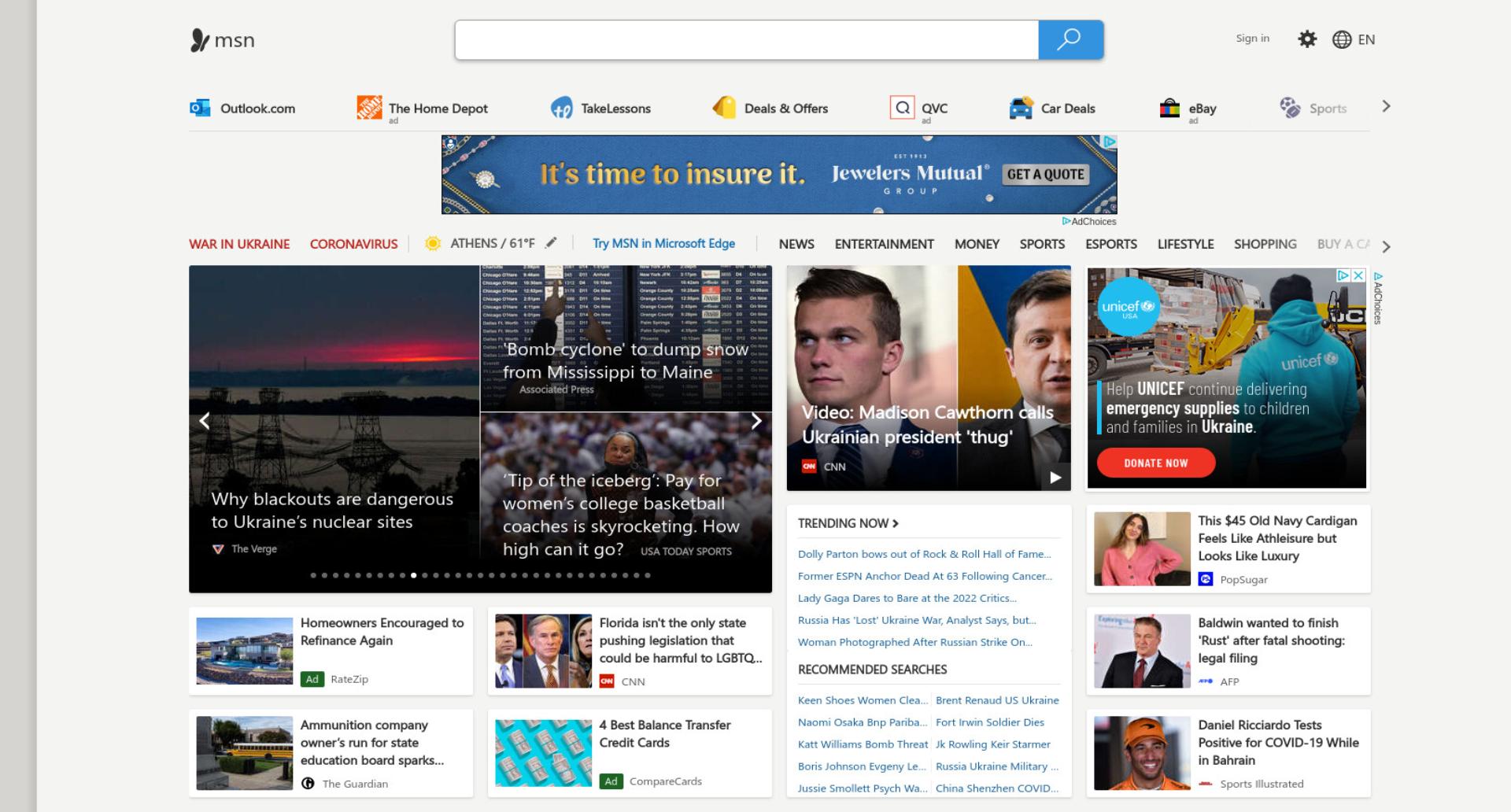Click the Sports balls icon
1511x812 pixels.
coord(1290,108)
